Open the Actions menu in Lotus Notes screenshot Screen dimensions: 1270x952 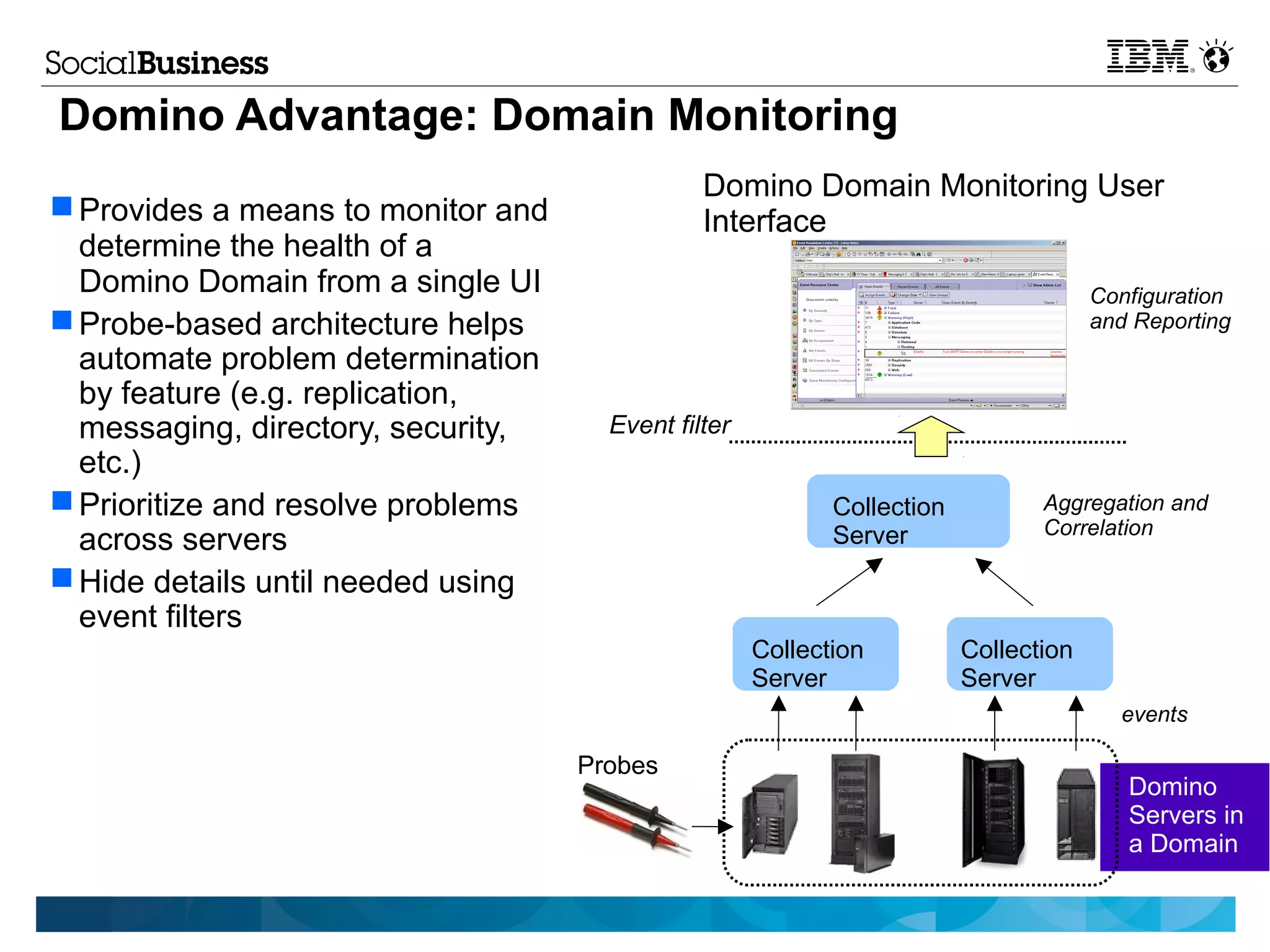point(833,248)
